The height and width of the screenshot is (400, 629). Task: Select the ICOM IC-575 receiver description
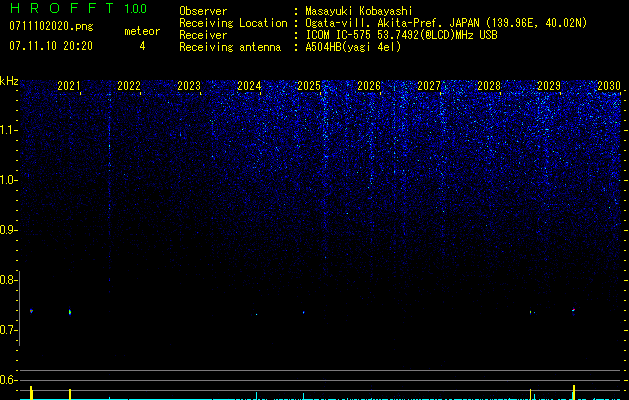tap(401, 35)
